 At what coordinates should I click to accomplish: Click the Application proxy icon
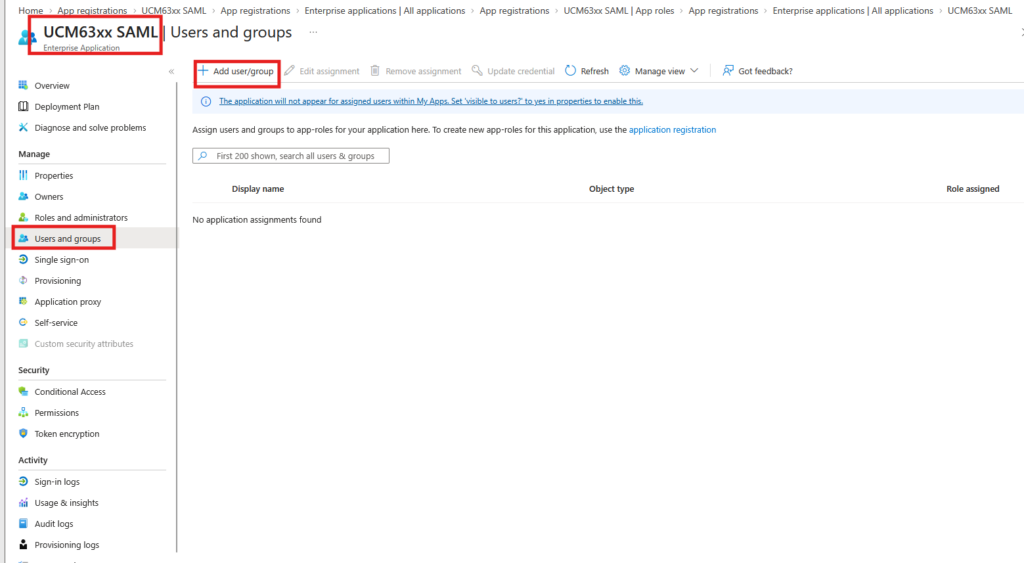24,301
